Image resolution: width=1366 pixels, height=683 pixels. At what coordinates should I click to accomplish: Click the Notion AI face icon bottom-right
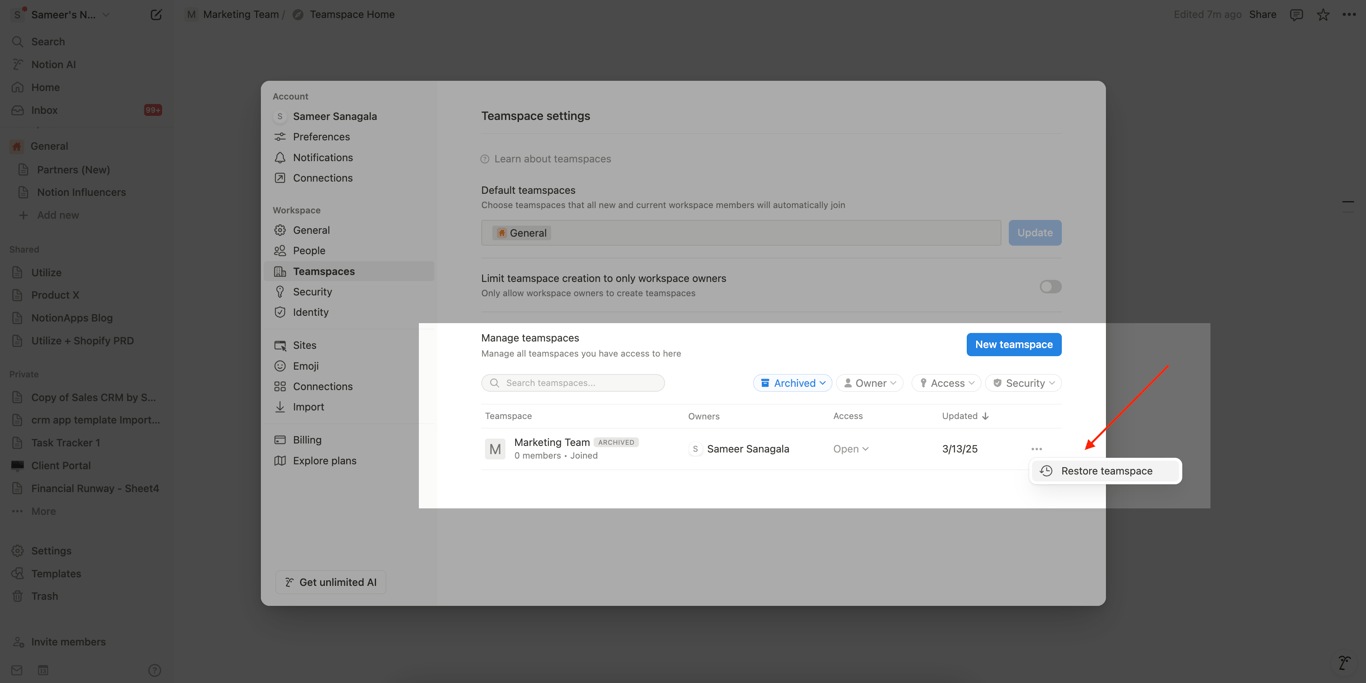(x=1344, y=663)
